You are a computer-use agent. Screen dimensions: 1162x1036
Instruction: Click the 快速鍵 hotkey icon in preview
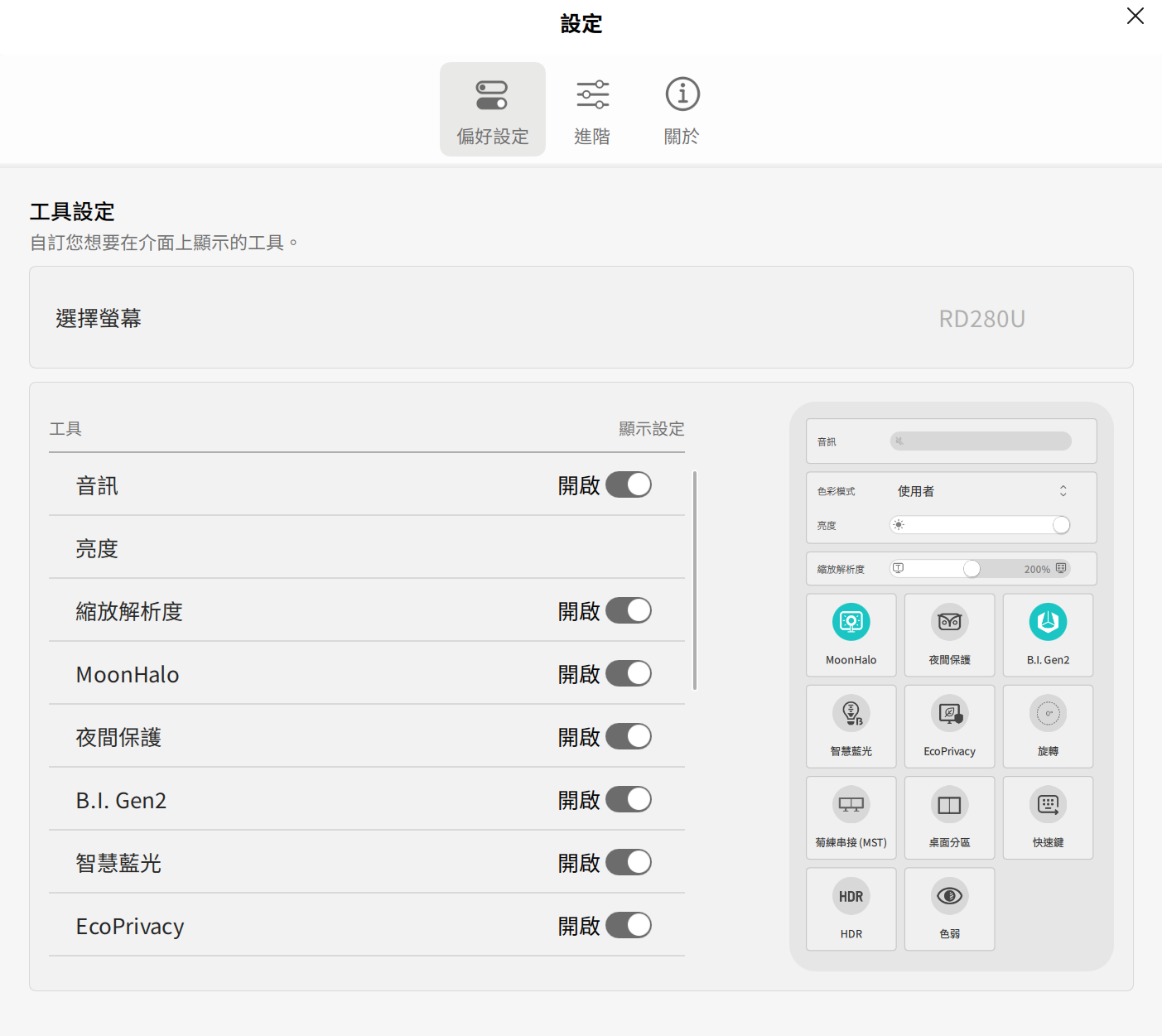point(1049,804)
